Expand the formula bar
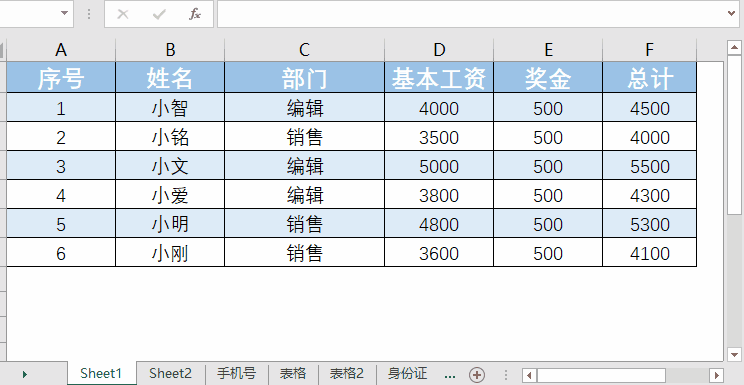The image size is (744, 385). click(732, 14)
